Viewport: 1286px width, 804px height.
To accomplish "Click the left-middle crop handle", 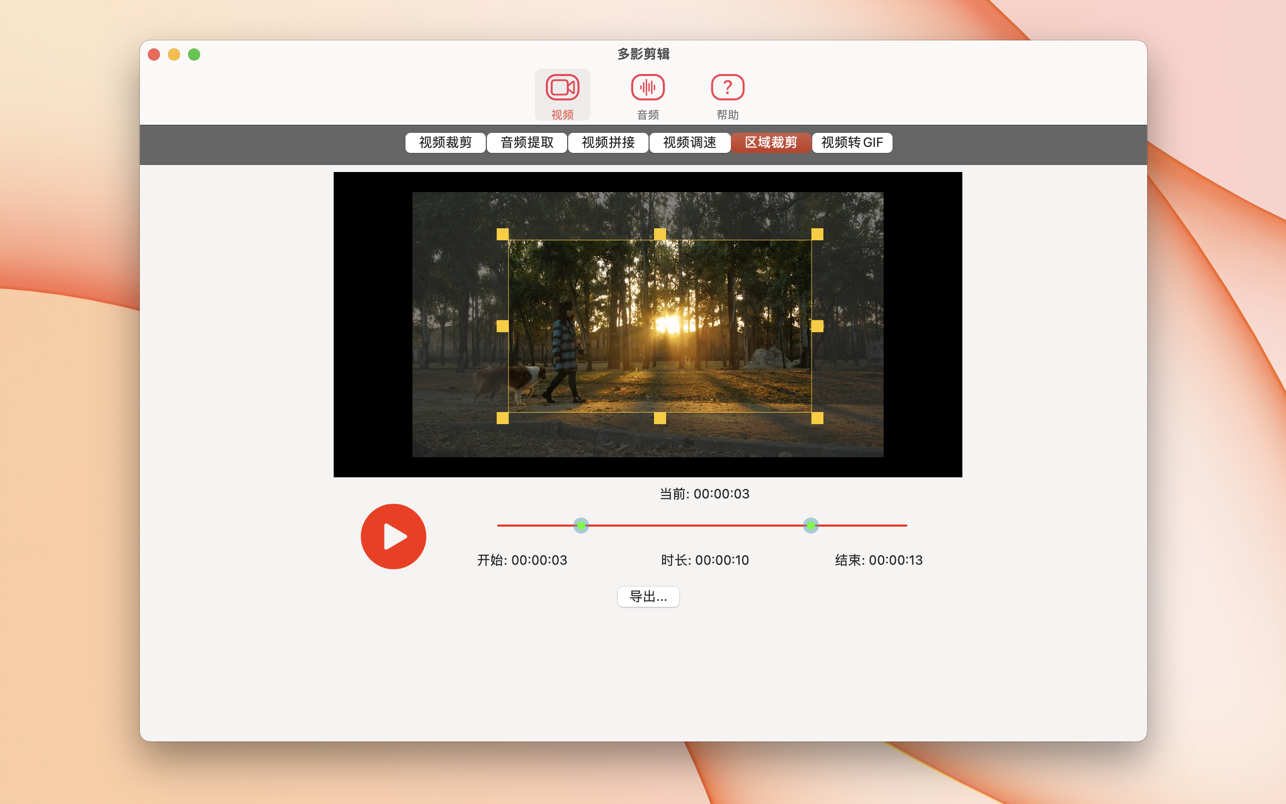I will [x=503, y=326].
